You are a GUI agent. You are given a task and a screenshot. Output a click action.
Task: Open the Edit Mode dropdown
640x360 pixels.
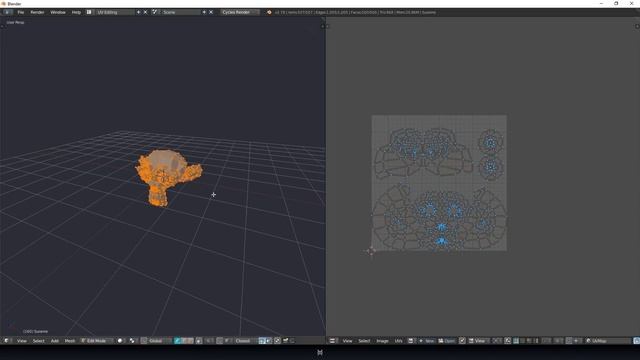click(96, 341)
